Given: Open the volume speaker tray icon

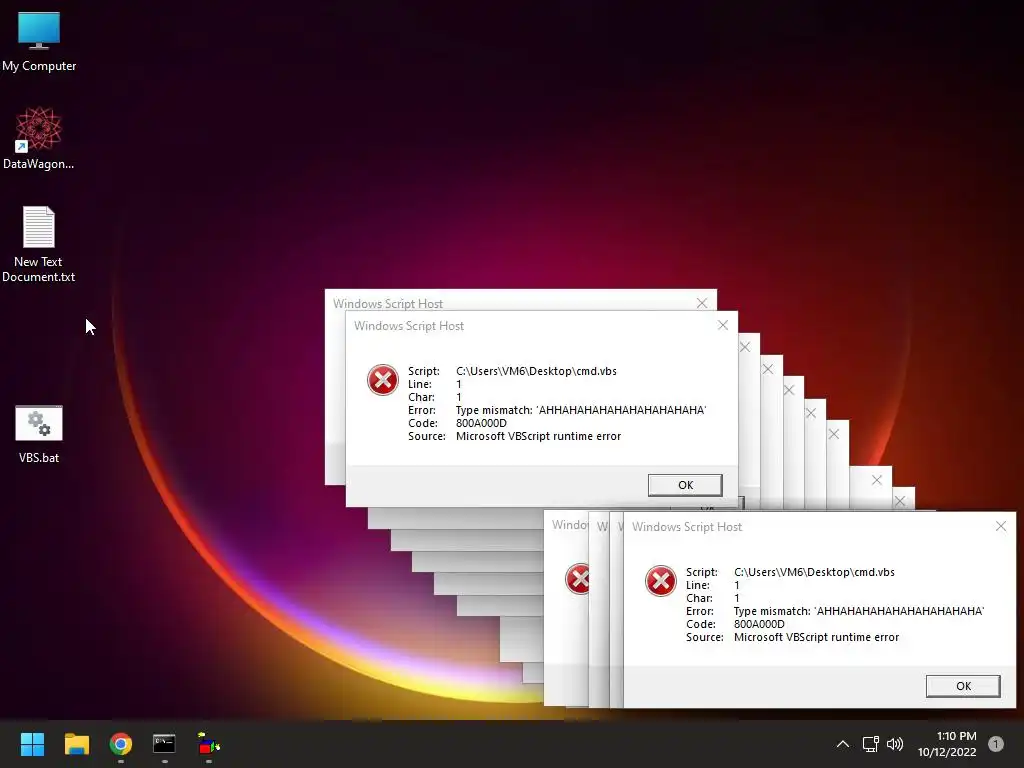Looking at the screenshot, I should (895, 744).
